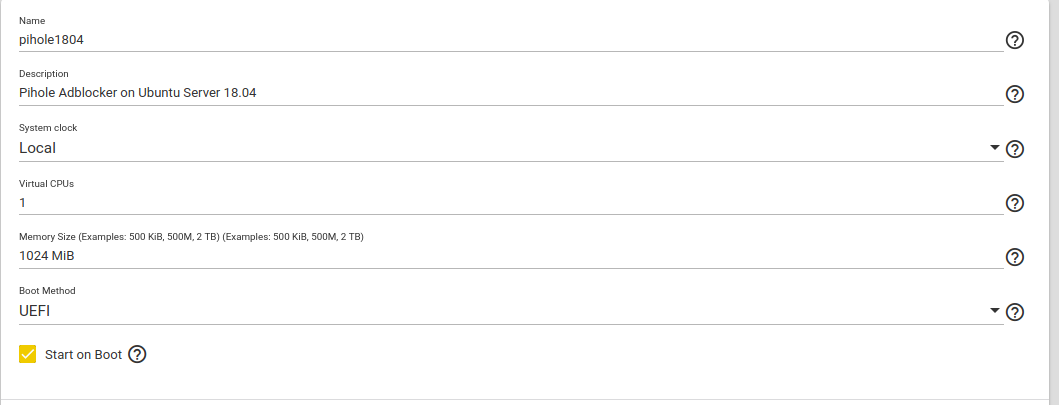Click the Boot Method field label

[47, 291]
